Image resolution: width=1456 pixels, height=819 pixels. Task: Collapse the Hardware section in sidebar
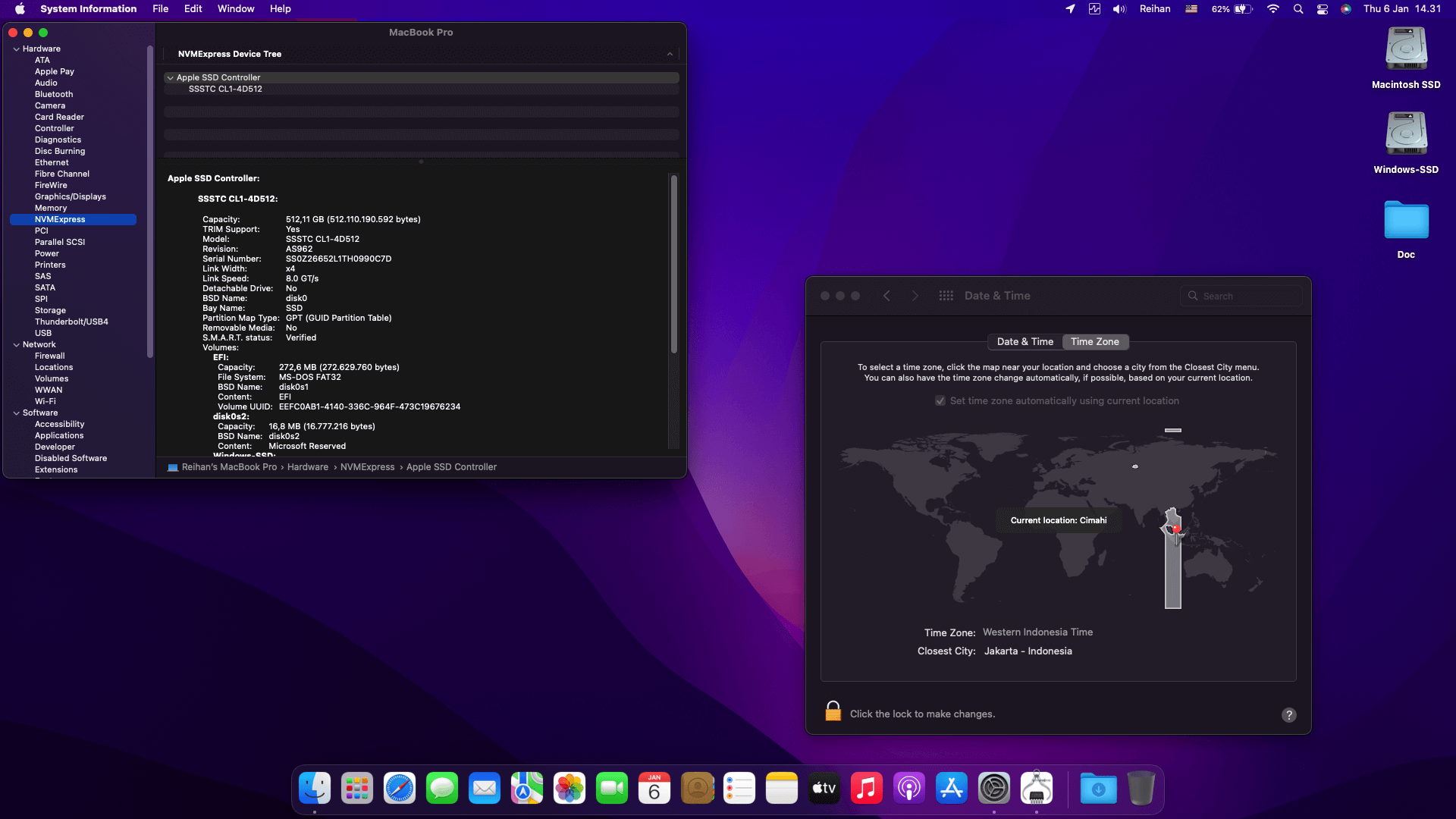coord(17,49)
